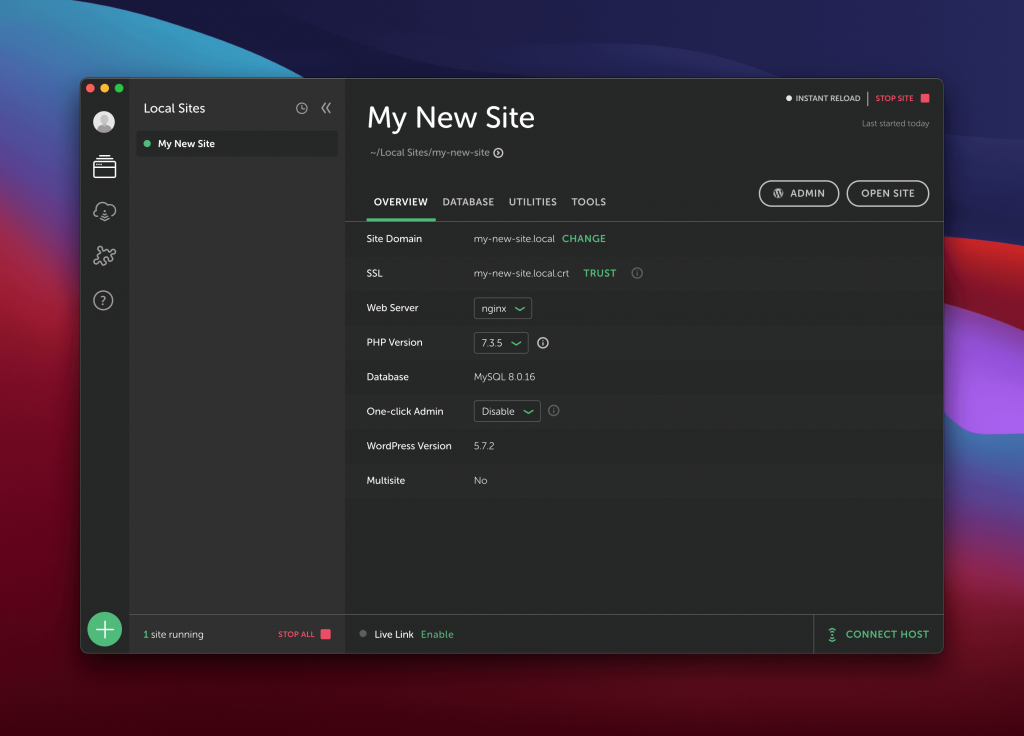
Task: Click the Stop All label
Action: 296,635
